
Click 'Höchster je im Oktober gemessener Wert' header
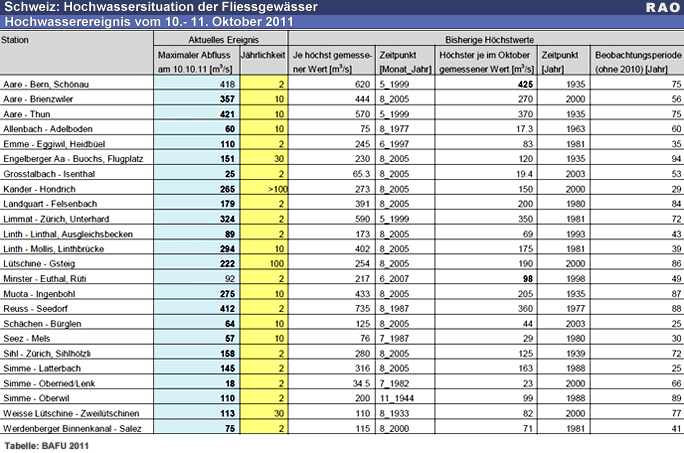pyautogui.click(x=486, y=62)
